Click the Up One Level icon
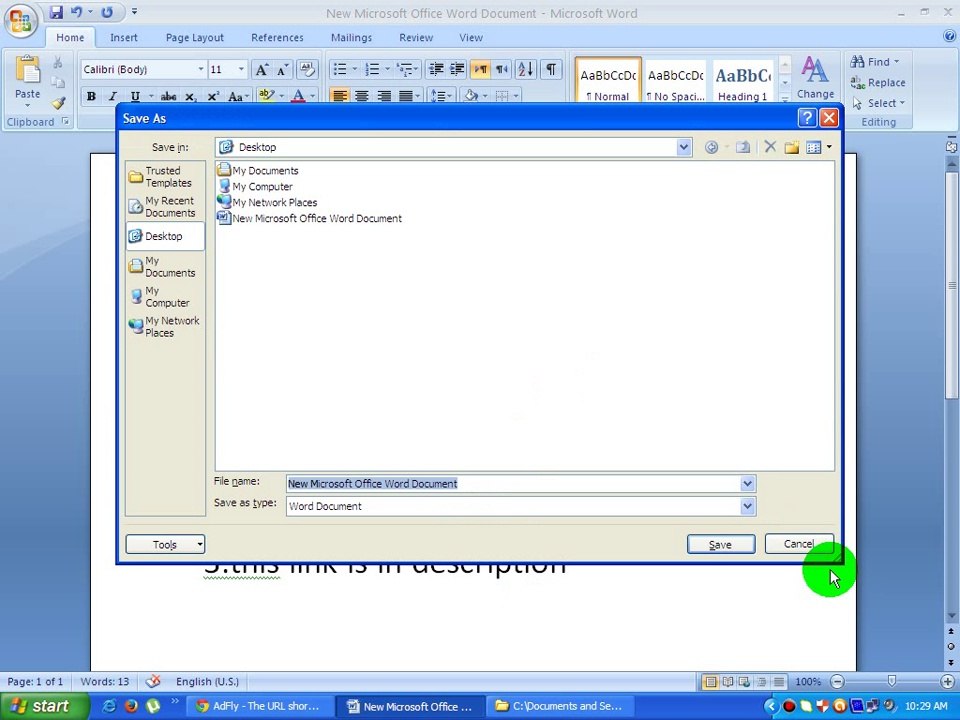This screenshot has height=720, width=960. (x=743, y=147)
